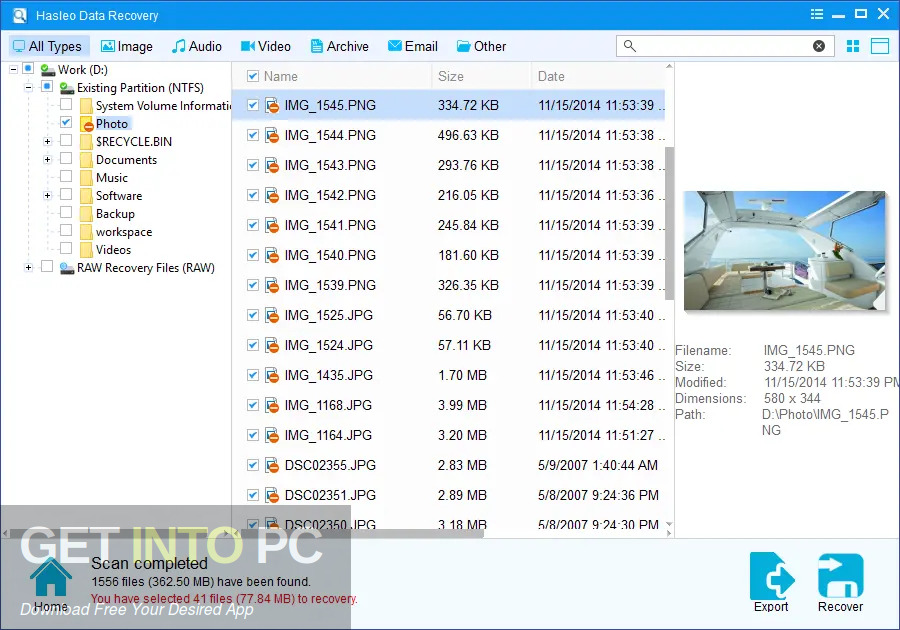Open the title bar menu icon
This screenshot has width=900, height=630.
(817, 14)
